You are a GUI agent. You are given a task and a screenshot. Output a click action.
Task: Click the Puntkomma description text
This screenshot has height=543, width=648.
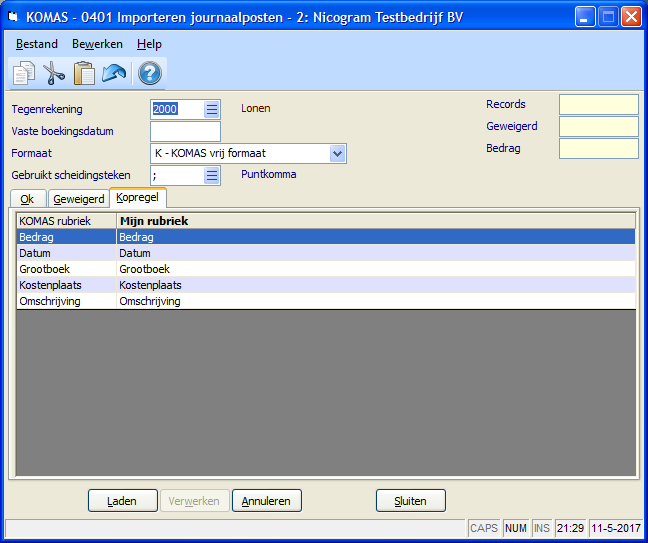coord(269,174)
